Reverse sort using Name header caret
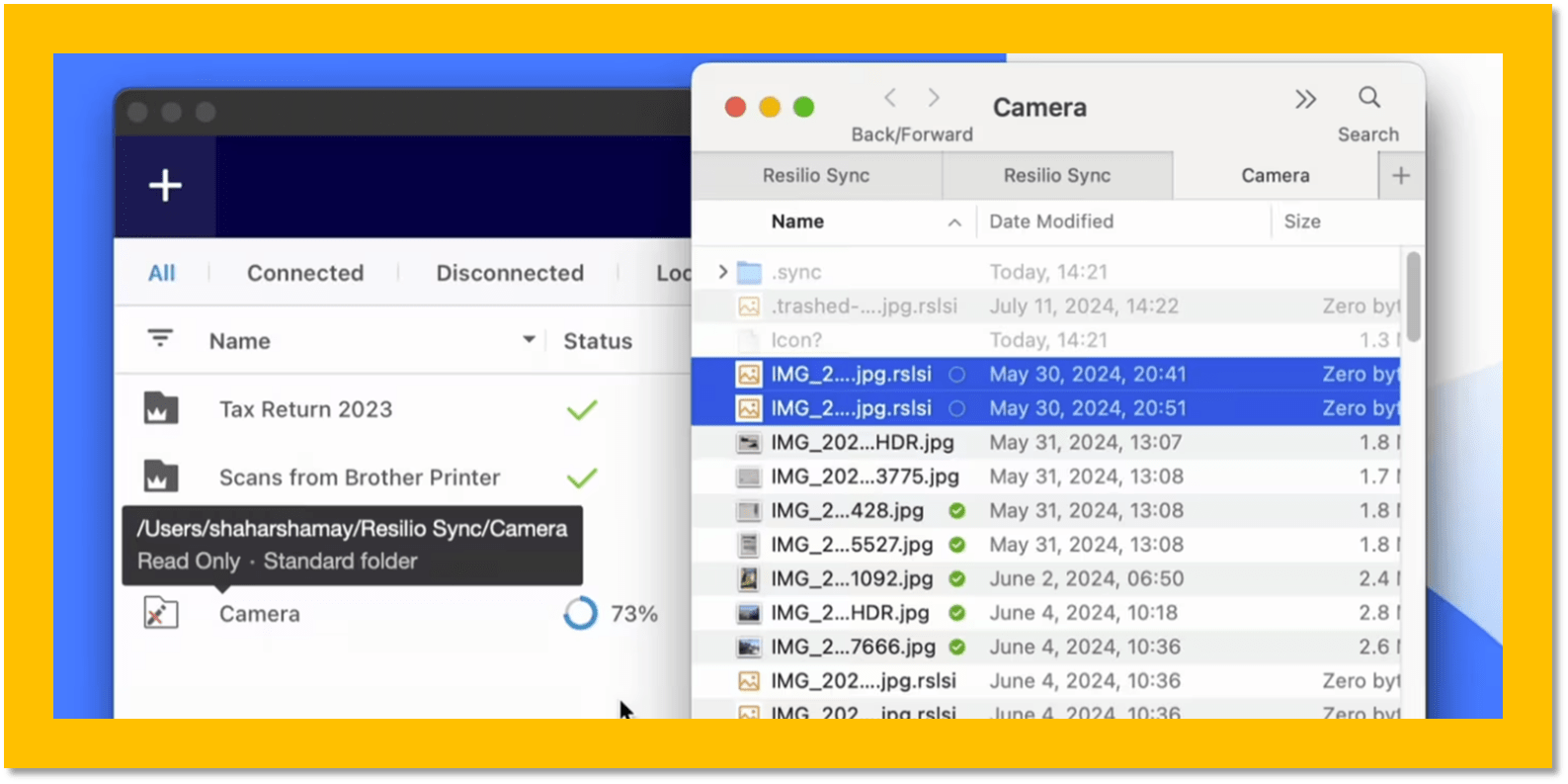 pyautogui.click(x=954, y=222)
